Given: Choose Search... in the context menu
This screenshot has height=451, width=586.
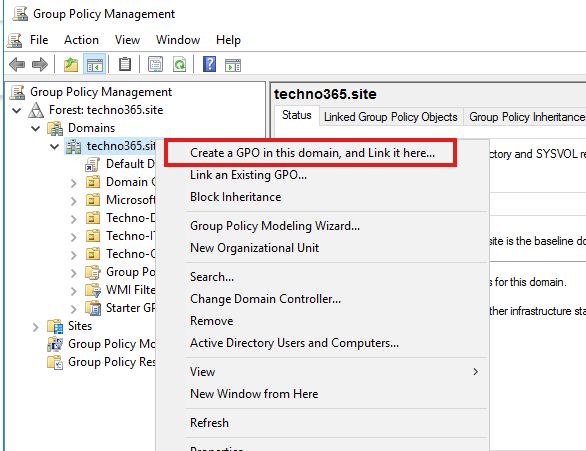Looking at the screenshot, I should (323, 277).
